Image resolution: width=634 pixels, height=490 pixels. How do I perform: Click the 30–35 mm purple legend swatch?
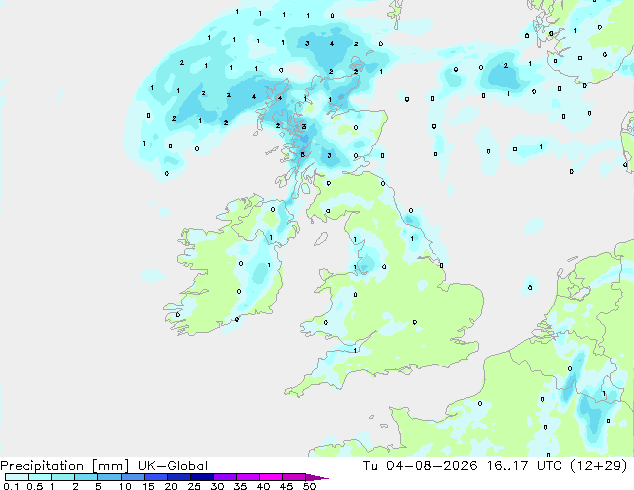pos(224,477)
